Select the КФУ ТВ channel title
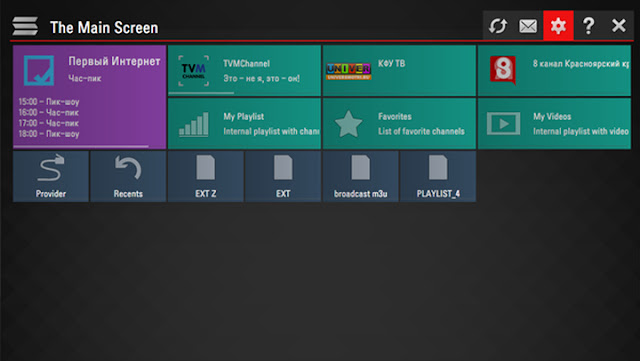The image size is (640, 361). [391, 63]
